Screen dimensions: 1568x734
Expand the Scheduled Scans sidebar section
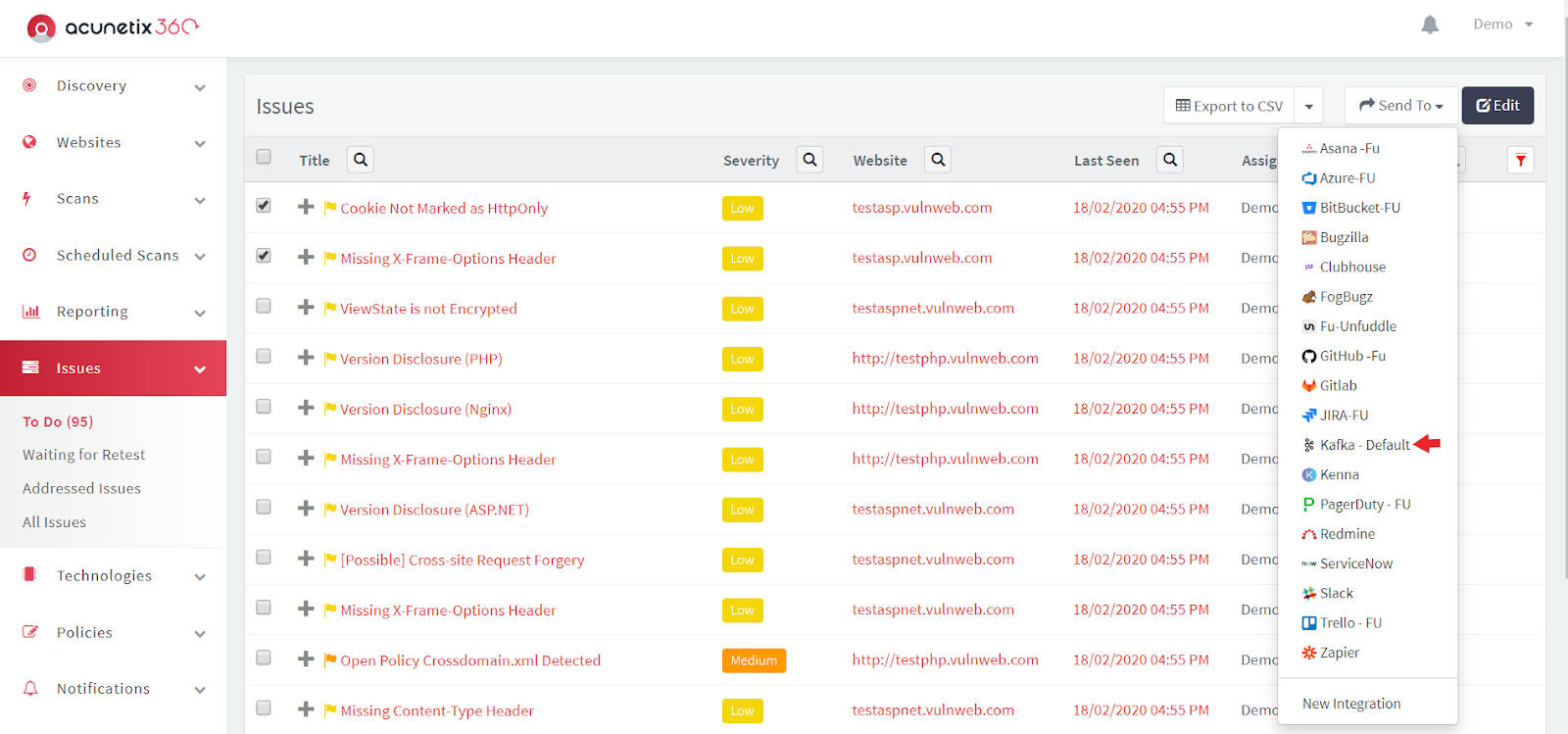coord(200,257)
